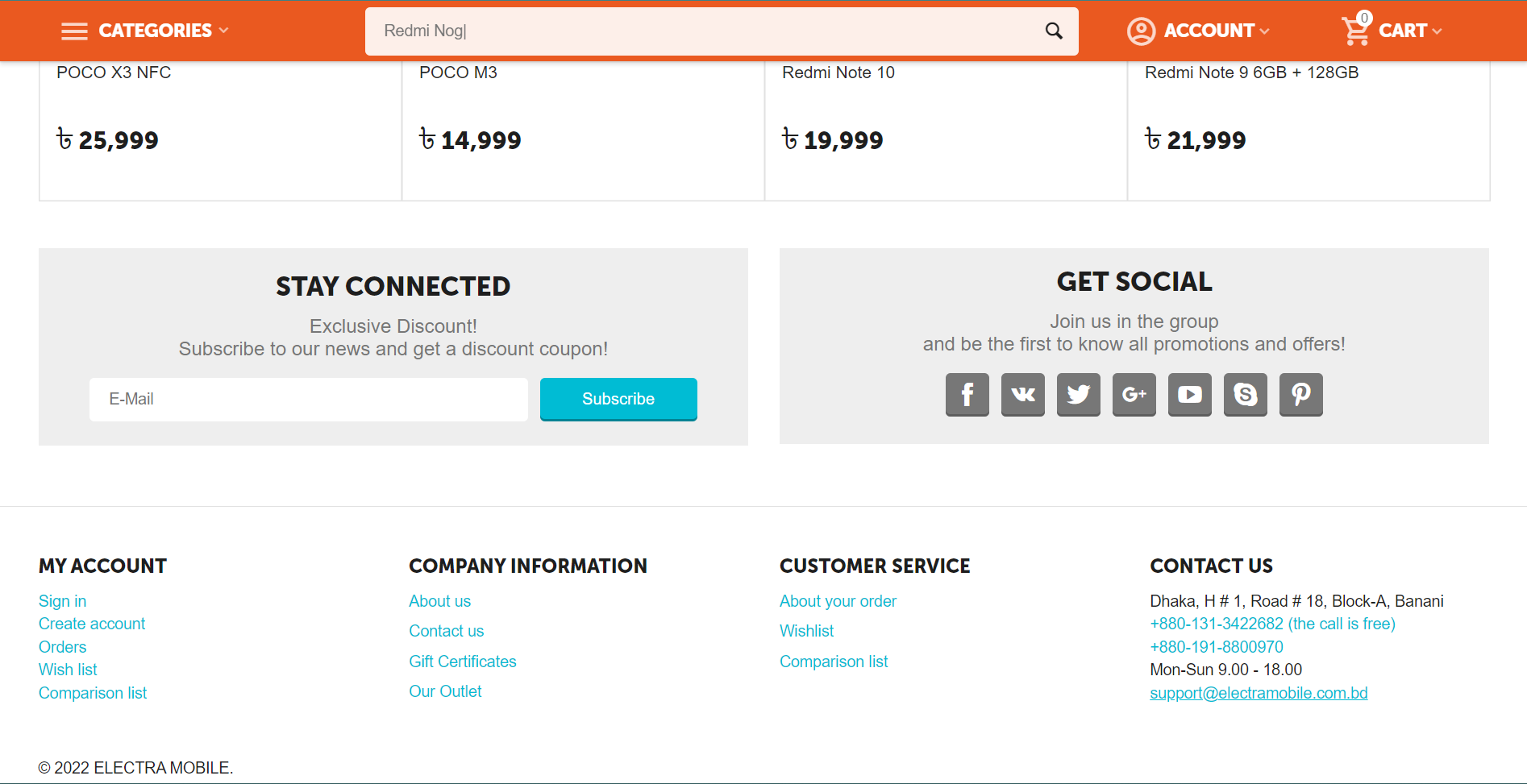Image resolution: width=1527 pixels, height=784 pixels.
Task: Click the Pinterest social icon
Action: pos(1300,394)
